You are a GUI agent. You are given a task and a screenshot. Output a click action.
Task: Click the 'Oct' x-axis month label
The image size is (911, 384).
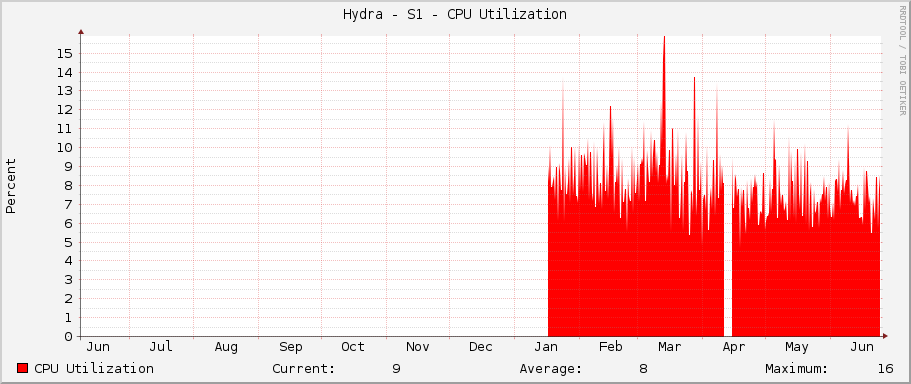tap(353, 347)
